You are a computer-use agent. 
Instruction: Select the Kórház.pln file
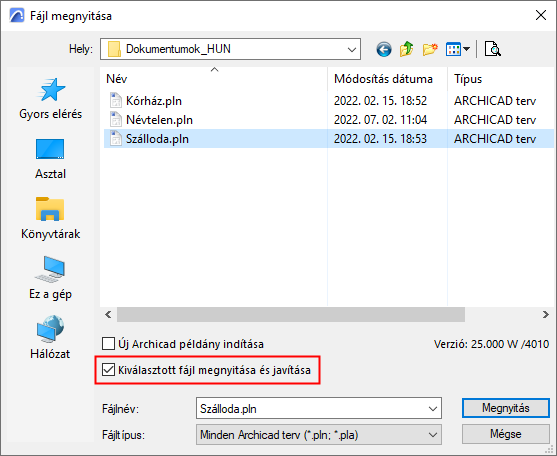(x=154, y=101)
